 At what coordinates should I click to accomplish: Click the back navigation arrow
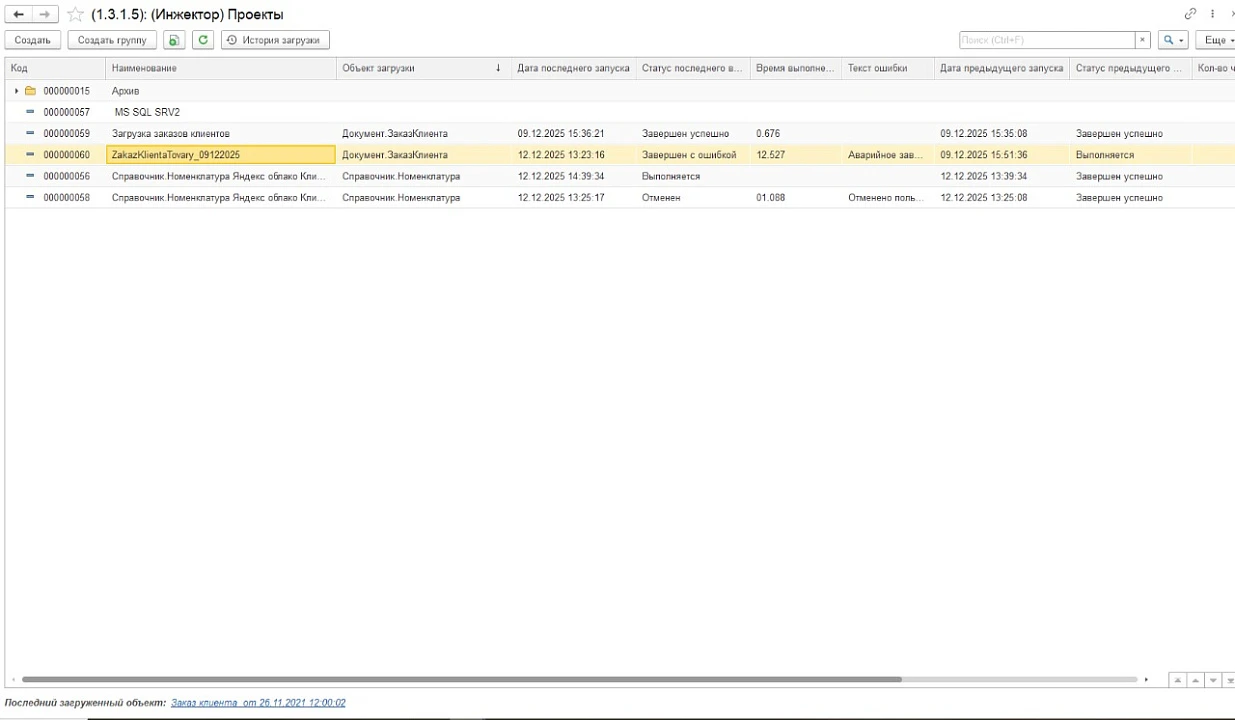(18, 15)
